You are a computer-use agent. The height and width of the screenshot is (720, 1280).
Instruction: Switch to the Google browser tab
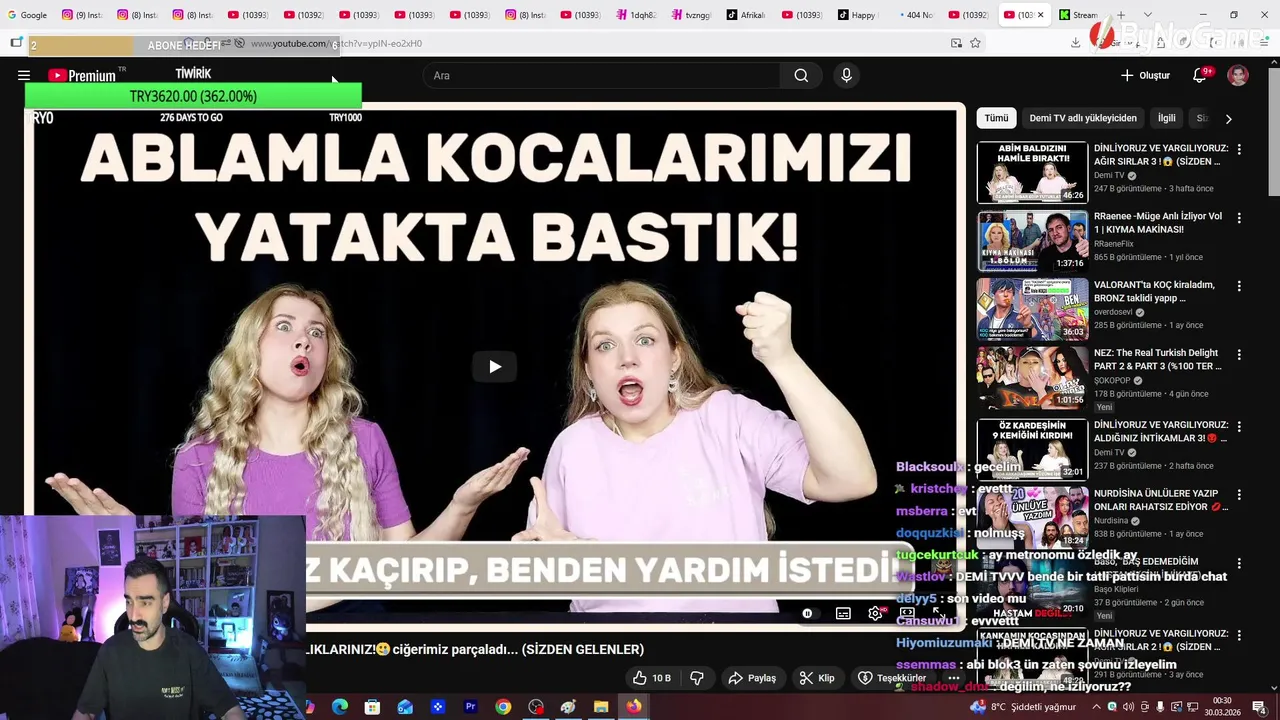(x=28, y=15)
